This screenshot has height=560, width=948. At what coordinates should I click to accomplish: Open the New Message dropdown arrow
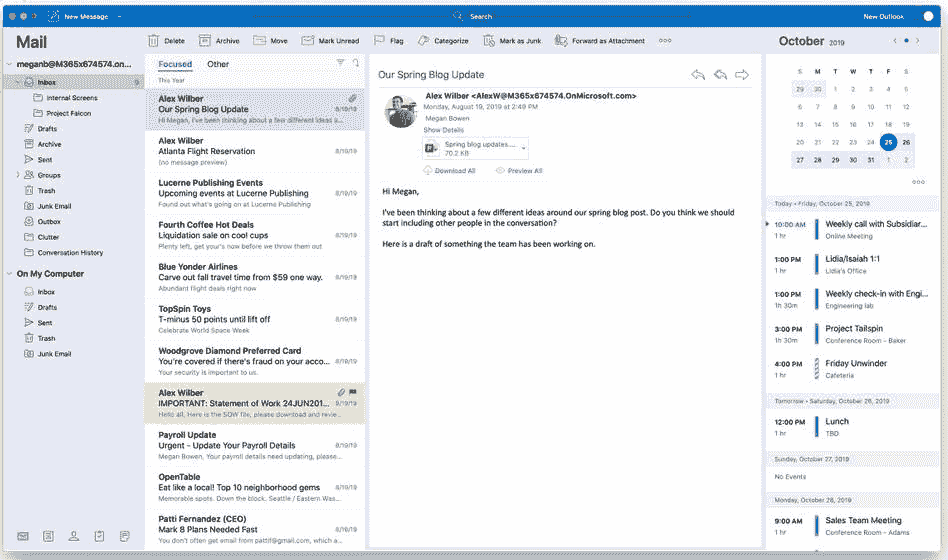119,17
